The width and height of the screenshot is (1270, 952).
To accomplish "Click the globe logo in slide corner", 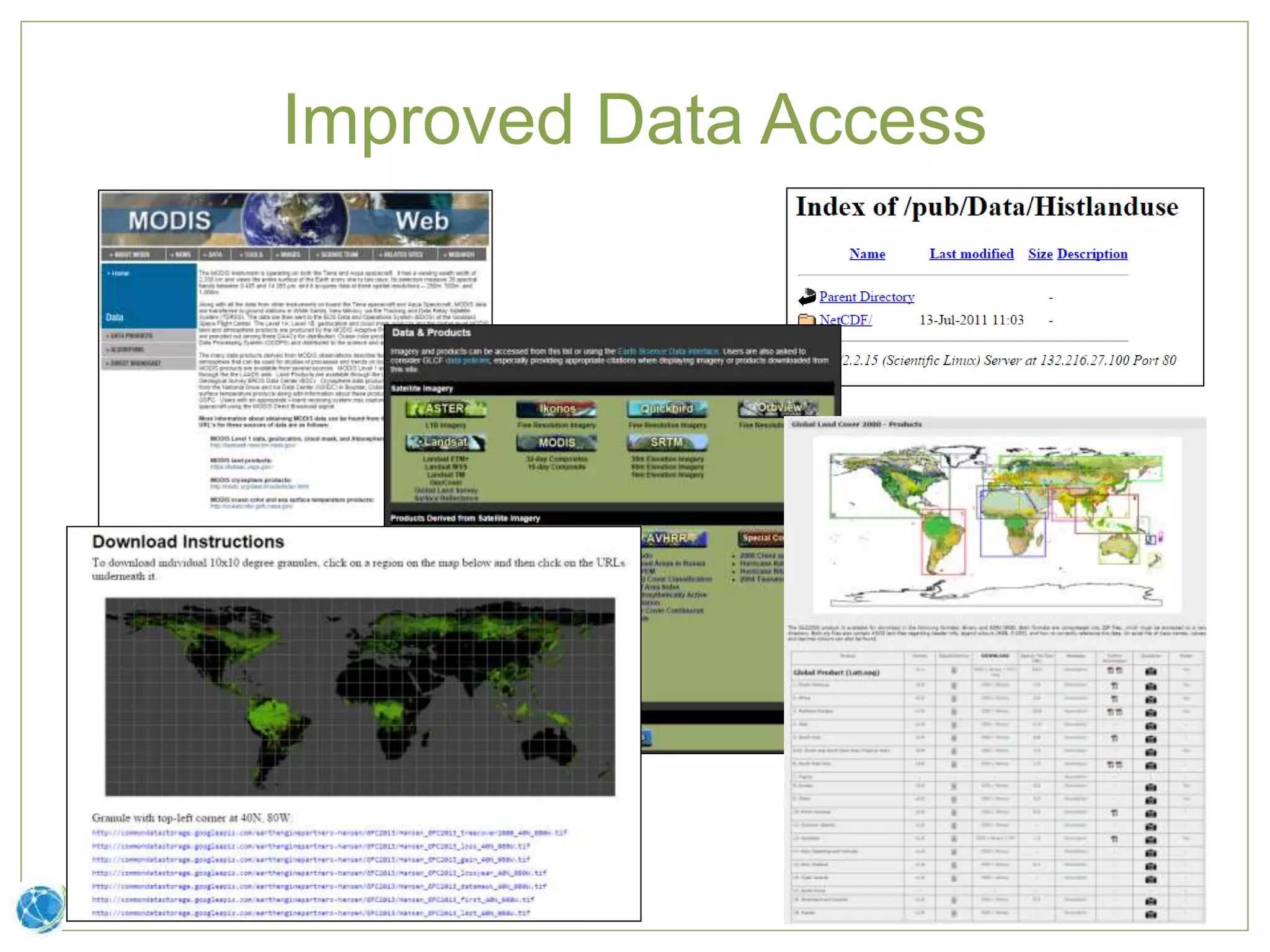I will (40, 909).
